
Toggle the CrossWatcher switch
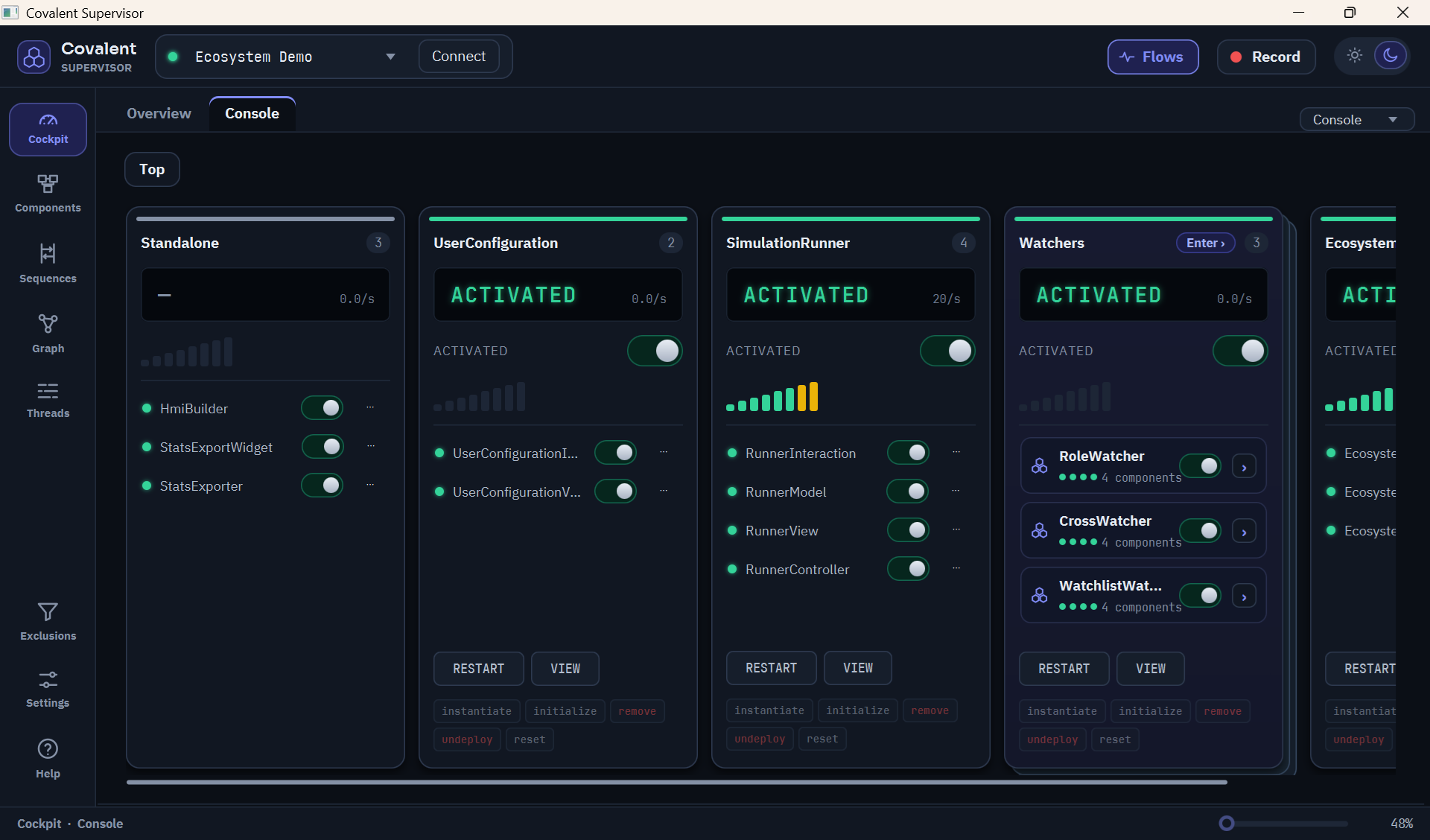[1200, 531]
